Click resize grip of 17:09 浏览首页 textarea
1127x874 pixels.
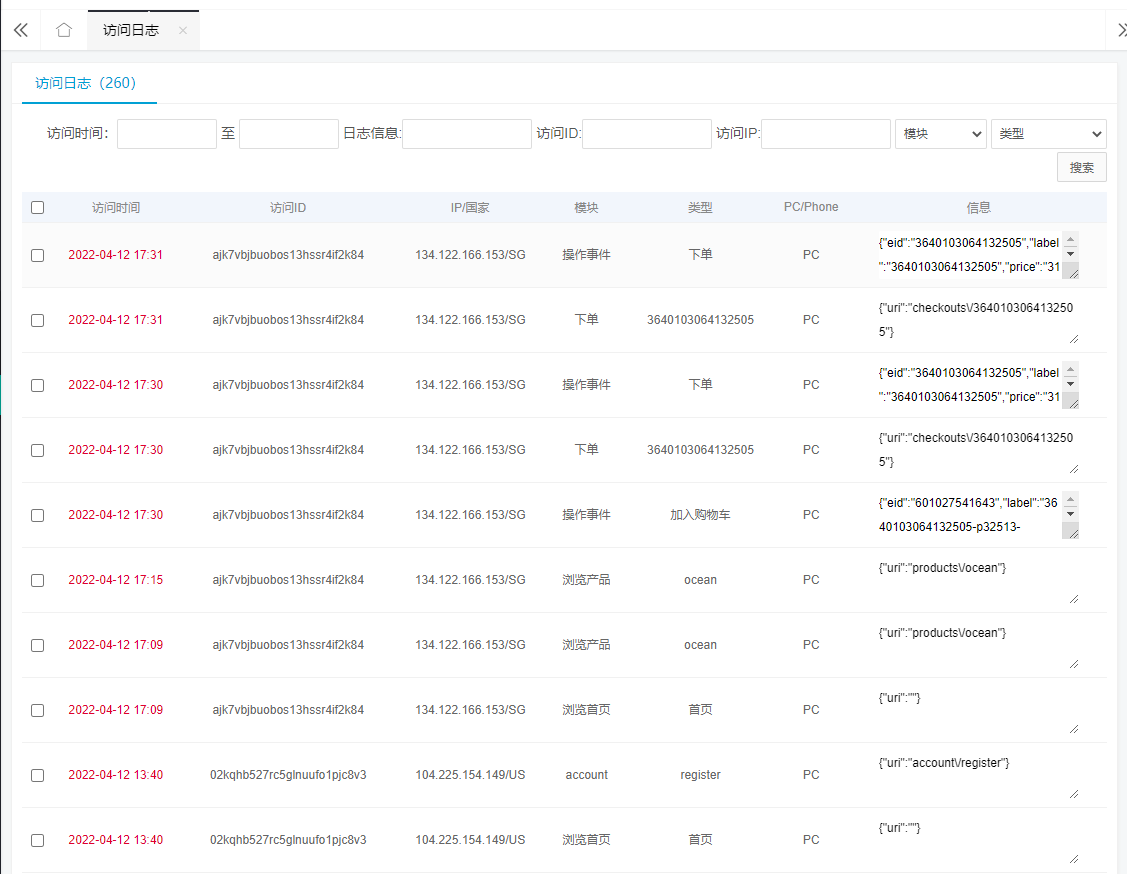[x=1074, y=729]
